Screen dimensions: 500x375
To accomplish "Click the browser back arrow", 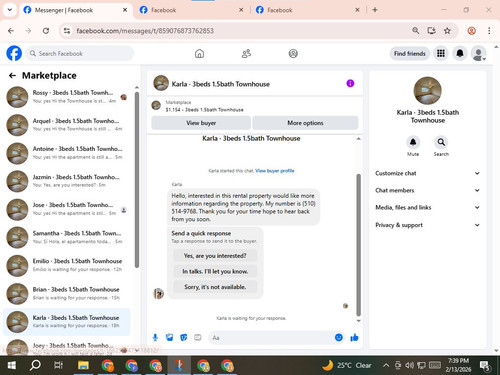I will click(11, 31).
